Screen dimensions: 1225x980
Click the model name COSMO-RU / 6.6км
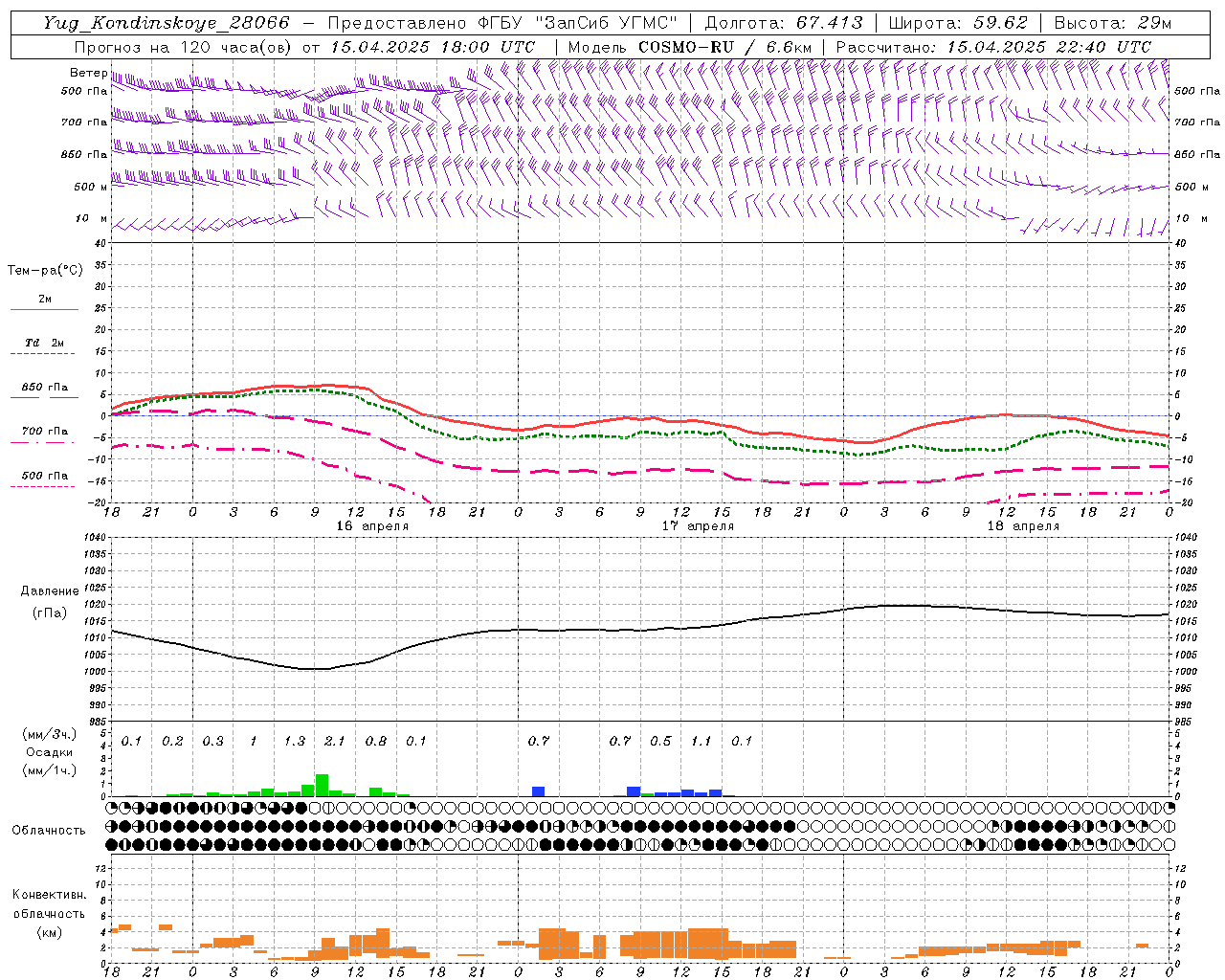[x=724, y=47]
